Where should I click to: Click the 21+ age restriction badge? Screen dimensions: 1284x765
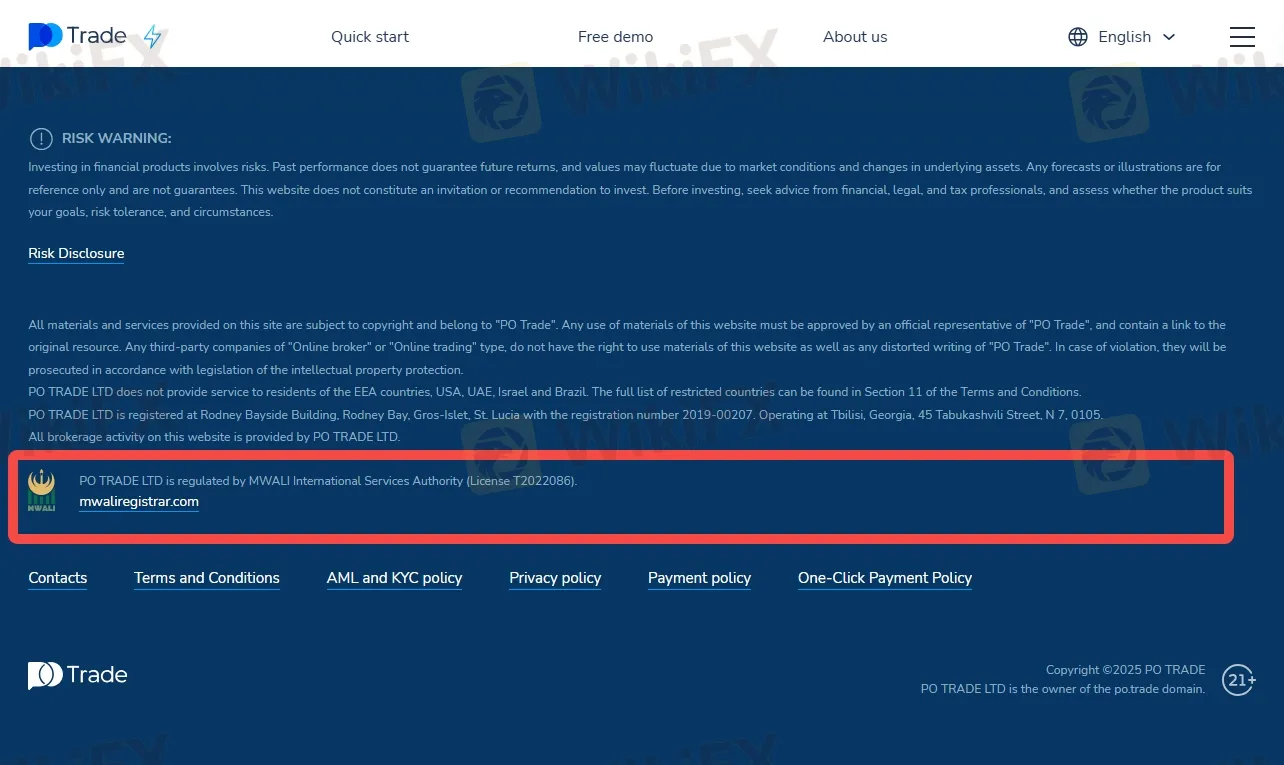click(x=1239, y=680)
